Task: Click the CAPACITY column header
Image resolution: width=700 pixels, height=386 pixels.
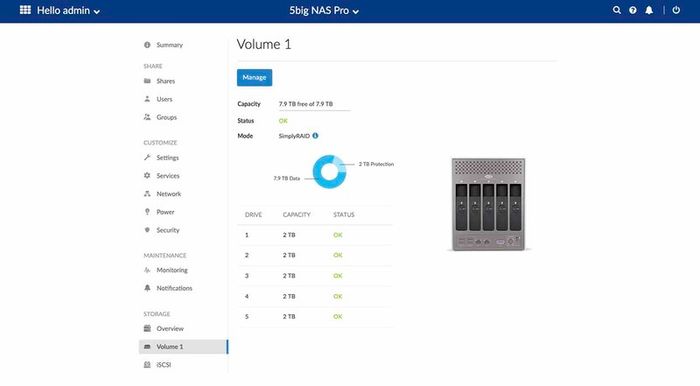Action: 296,215
